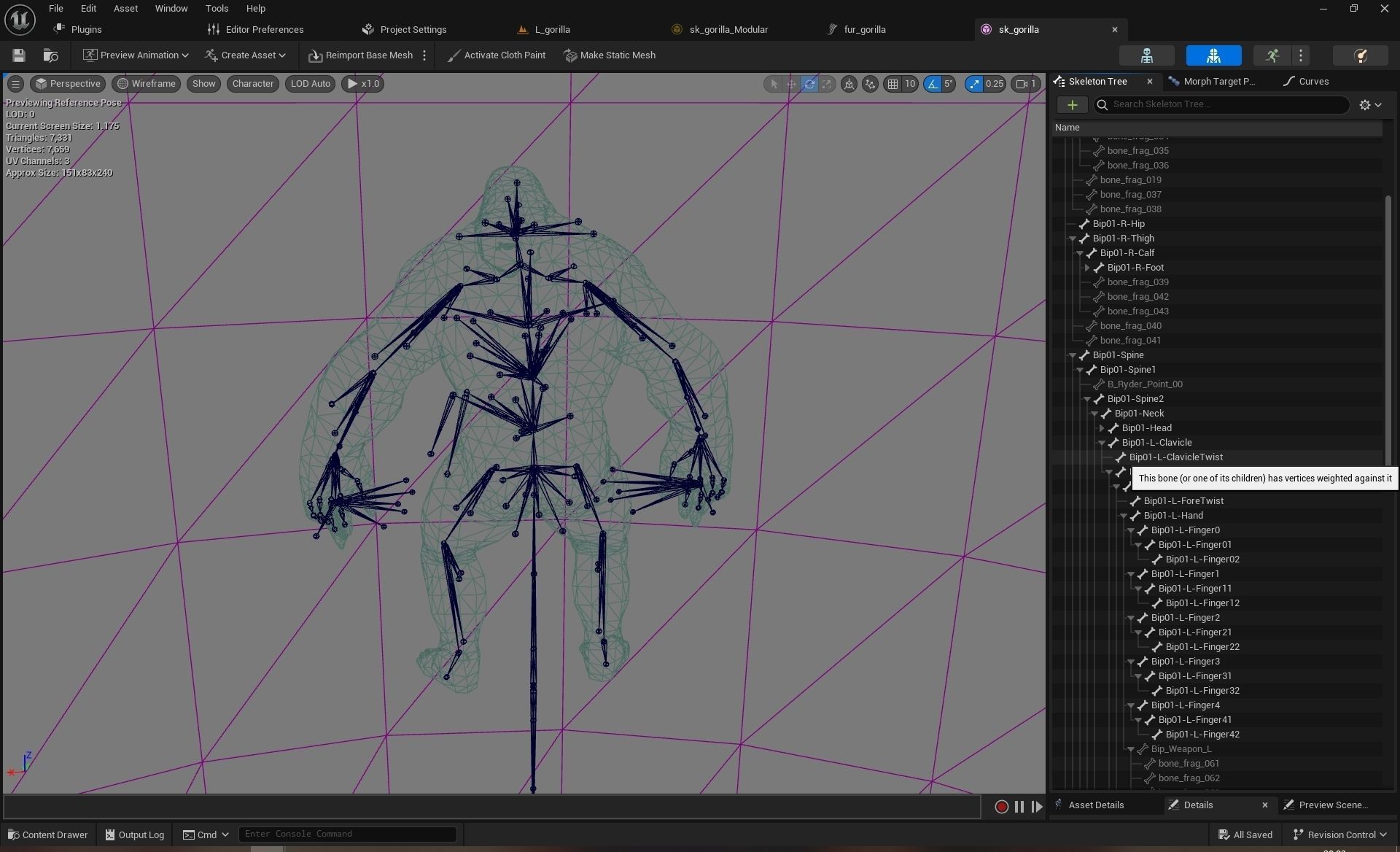
Task: Click the record animation button
Action: [1001, 806]
